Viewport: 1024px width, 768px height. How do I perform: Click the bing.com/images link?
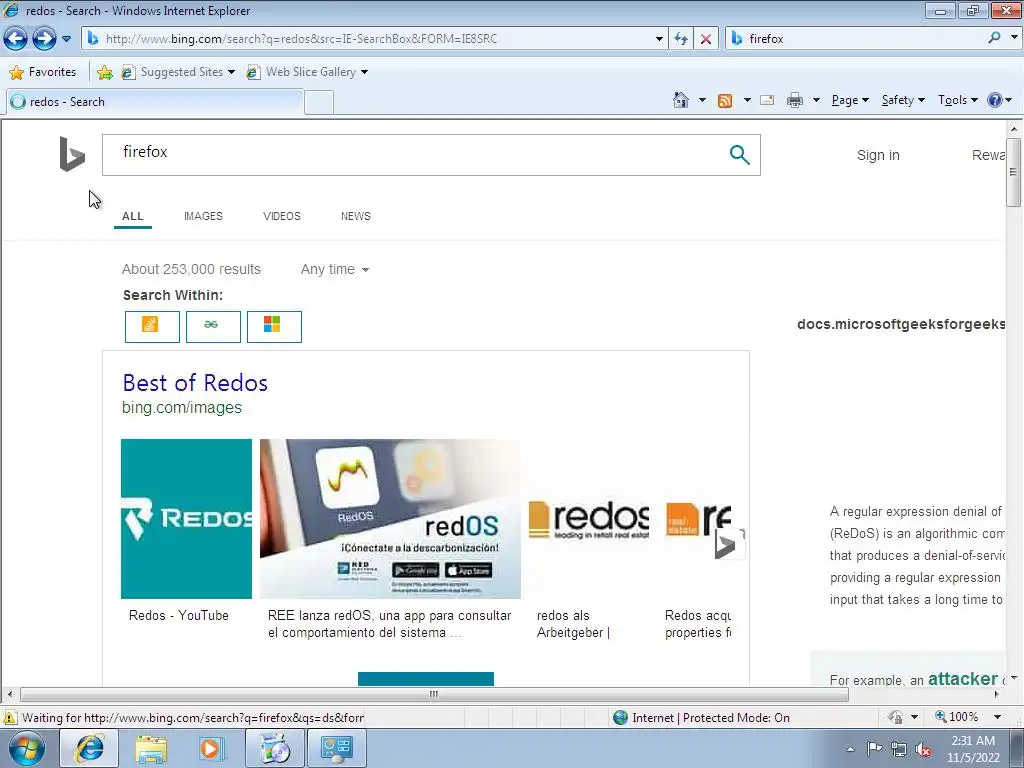(x=182, y=408)
